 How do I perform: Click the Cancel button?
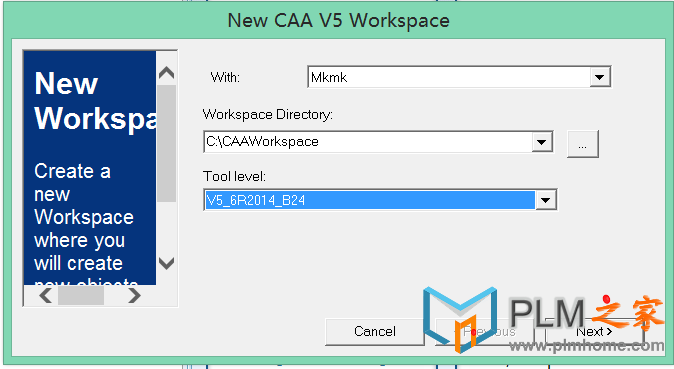375,332
